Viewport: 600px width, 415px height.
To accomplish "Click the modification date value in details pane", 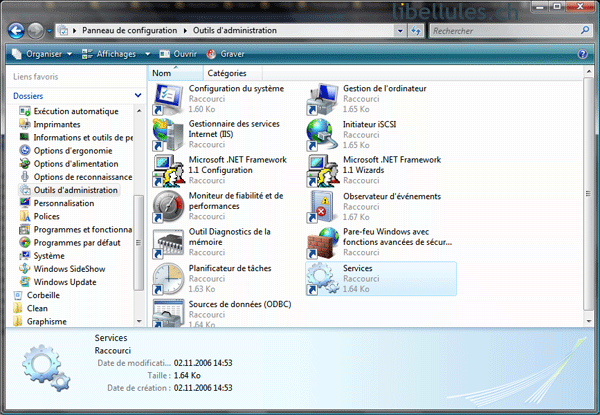I will coord(203,363).
